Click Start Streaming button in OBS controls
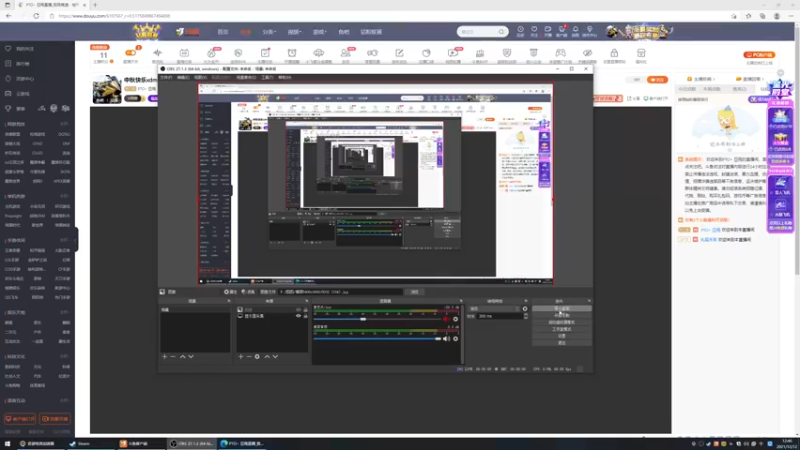The height and width of the screenshot is (450, 800). [562, 309]
